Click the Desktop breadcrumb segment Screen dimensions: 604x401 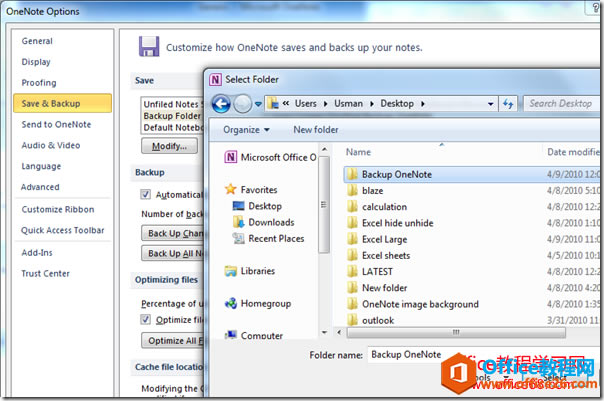pos(397,104)
